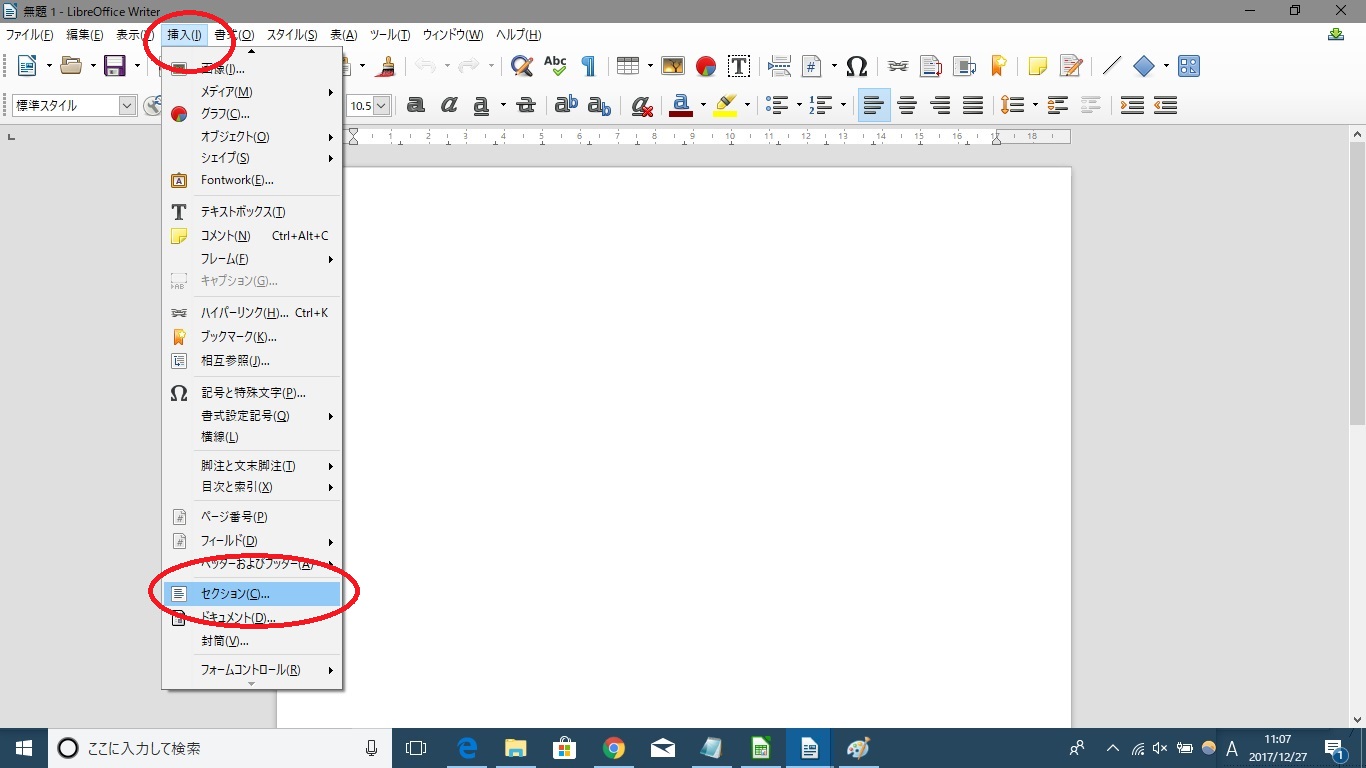Expand the underline style dropdown arrow
Viewport: 1366px width, 768px height.
coord(503,105)
